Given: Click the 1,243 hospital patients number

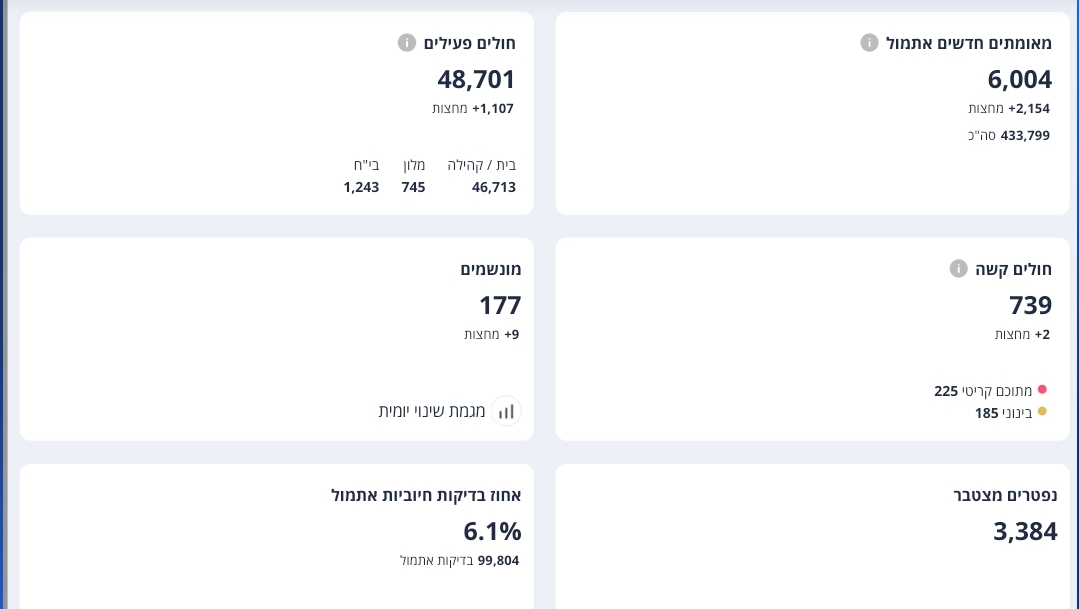Looking at the screenshot, I should pos(361,187).
